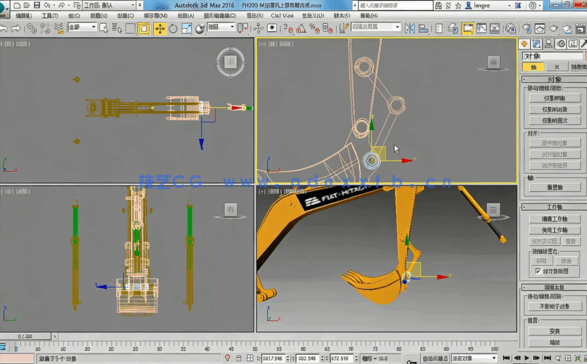Screen dimensions: 587x364
Task: Open Edit Named Selection Sets
Action: (343, 28)
